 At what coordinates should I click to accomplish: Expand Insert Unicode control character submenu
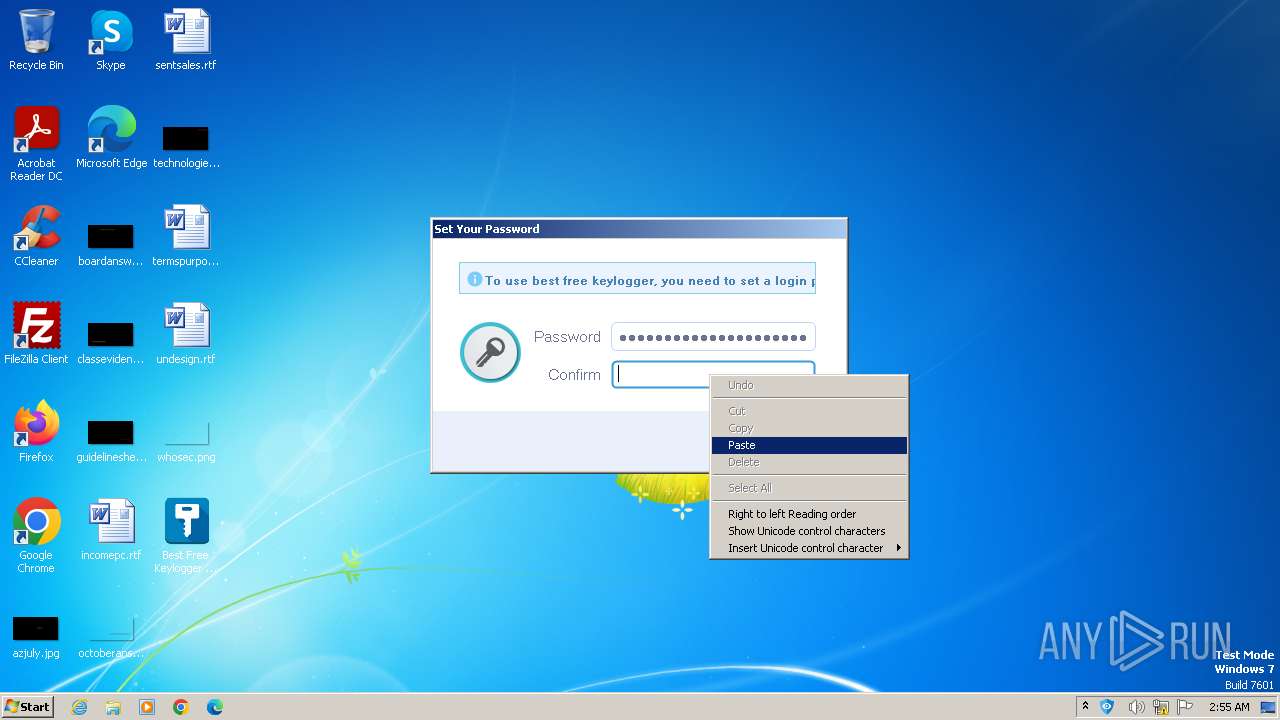[809, 548]
